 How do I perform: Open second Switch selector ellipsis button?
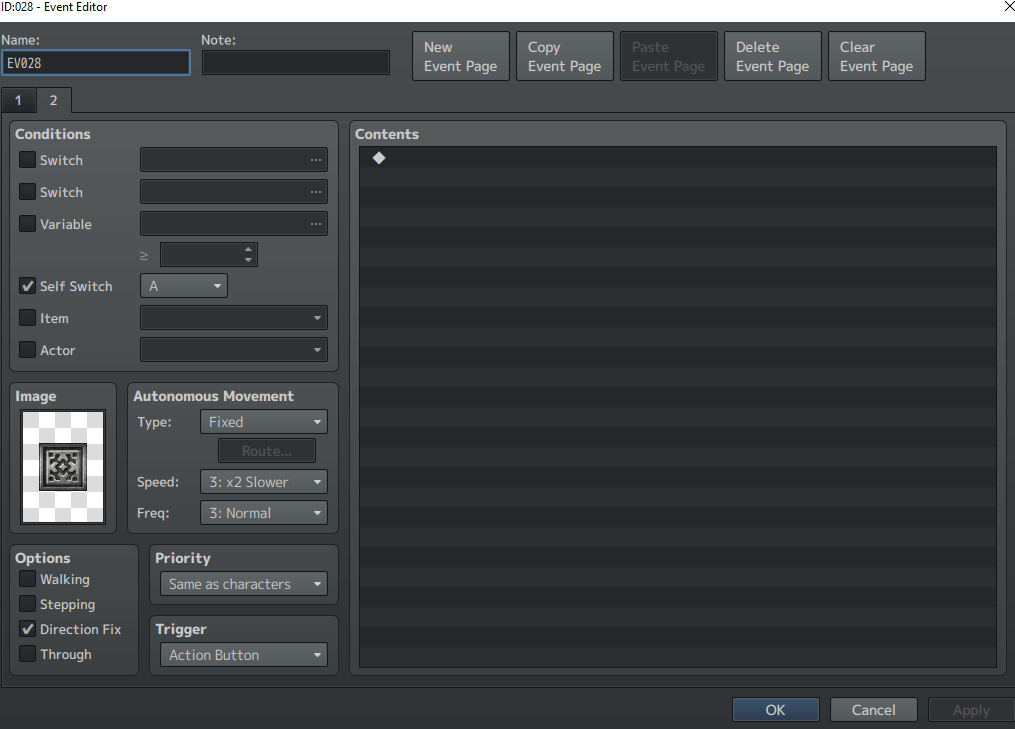coord(315,192)
